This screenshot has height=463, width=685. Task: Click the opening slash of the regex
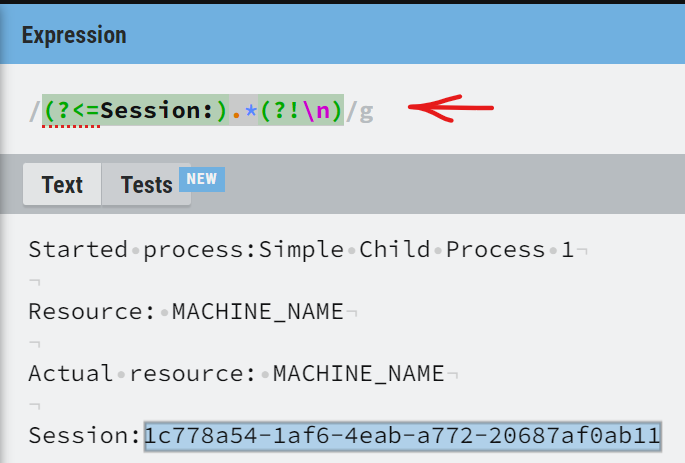[x=35, y=111]
